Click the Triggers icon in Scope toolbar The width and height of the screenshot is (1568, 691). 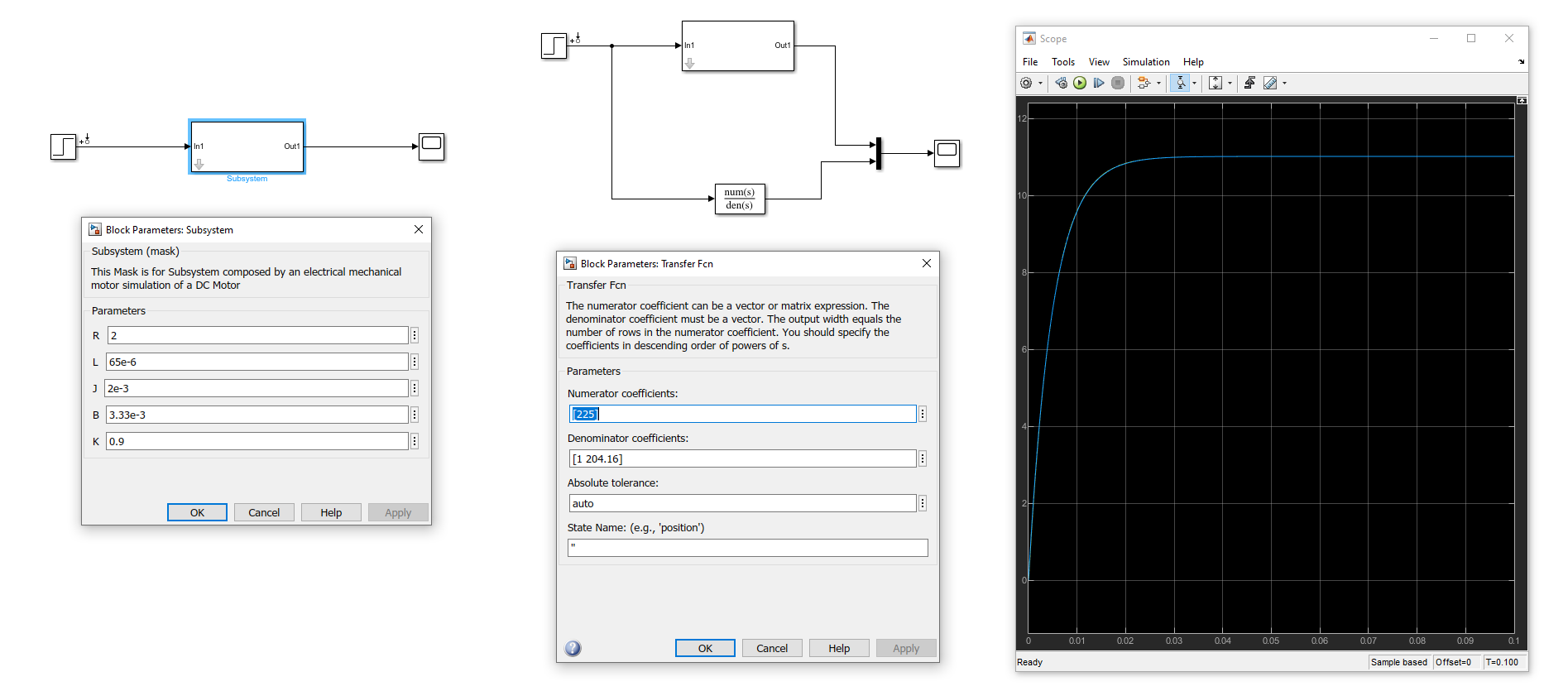[1249, 83]
